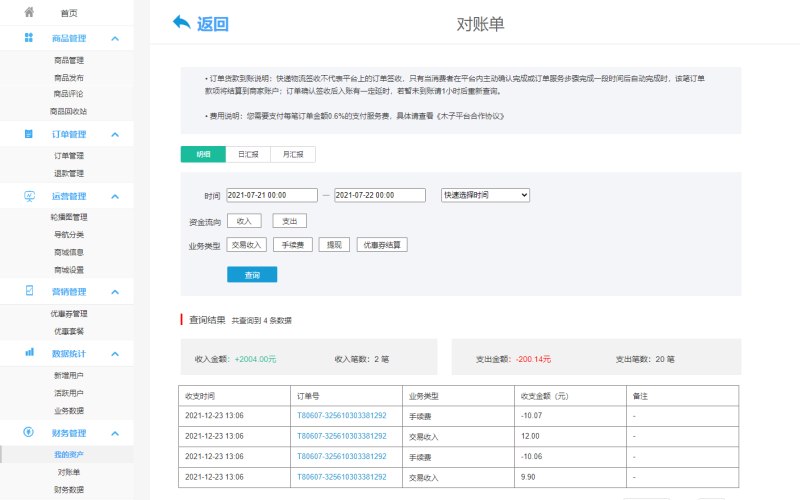Open 业务数据 in the sidebar
800x500 pixels.
[x=69, y=411]
